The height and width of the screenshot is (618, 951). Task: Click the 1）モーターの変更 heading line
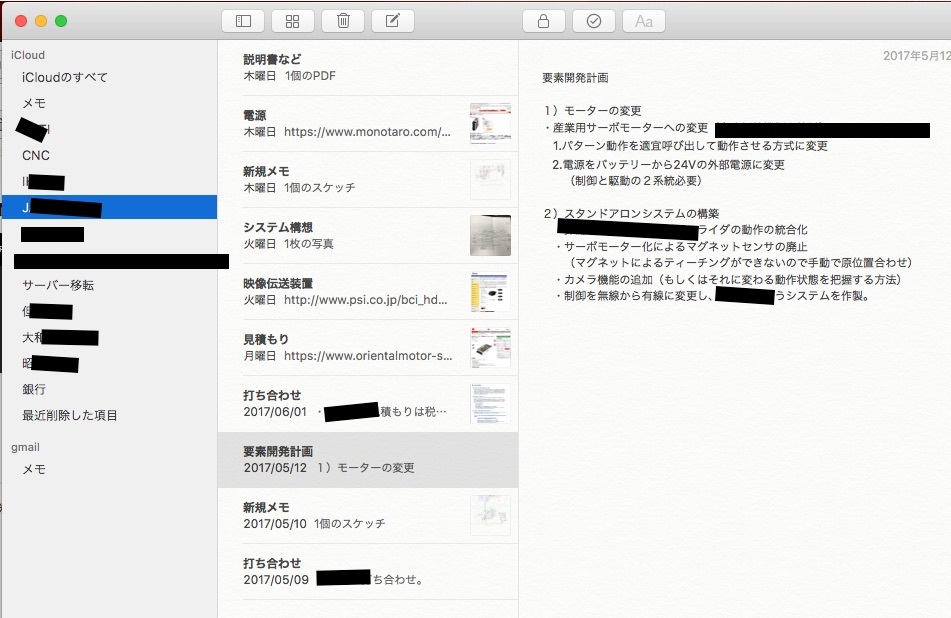tap(593, 110)
